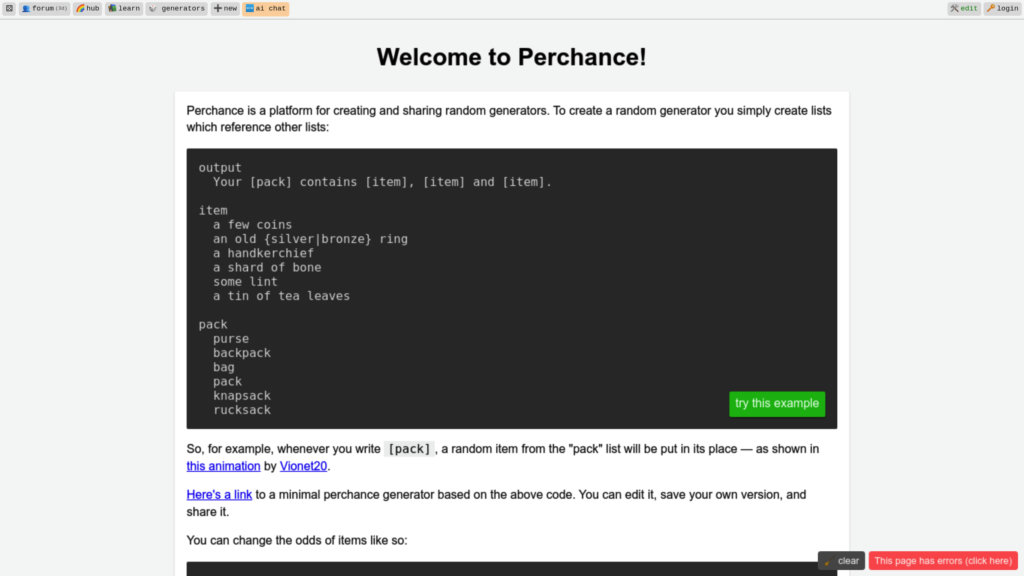
Task: Click the 'rucksack' line in code block
Action: tap(241, 410)
